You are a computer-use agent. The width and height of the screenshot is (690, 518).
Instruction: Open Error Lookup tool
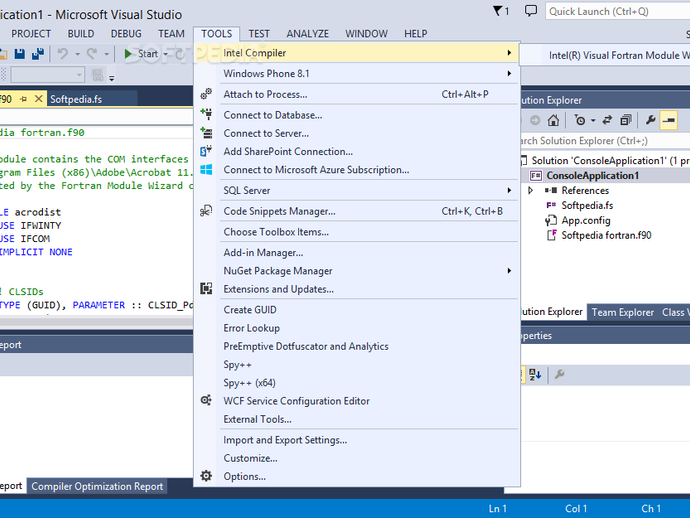tap(356, 328)
